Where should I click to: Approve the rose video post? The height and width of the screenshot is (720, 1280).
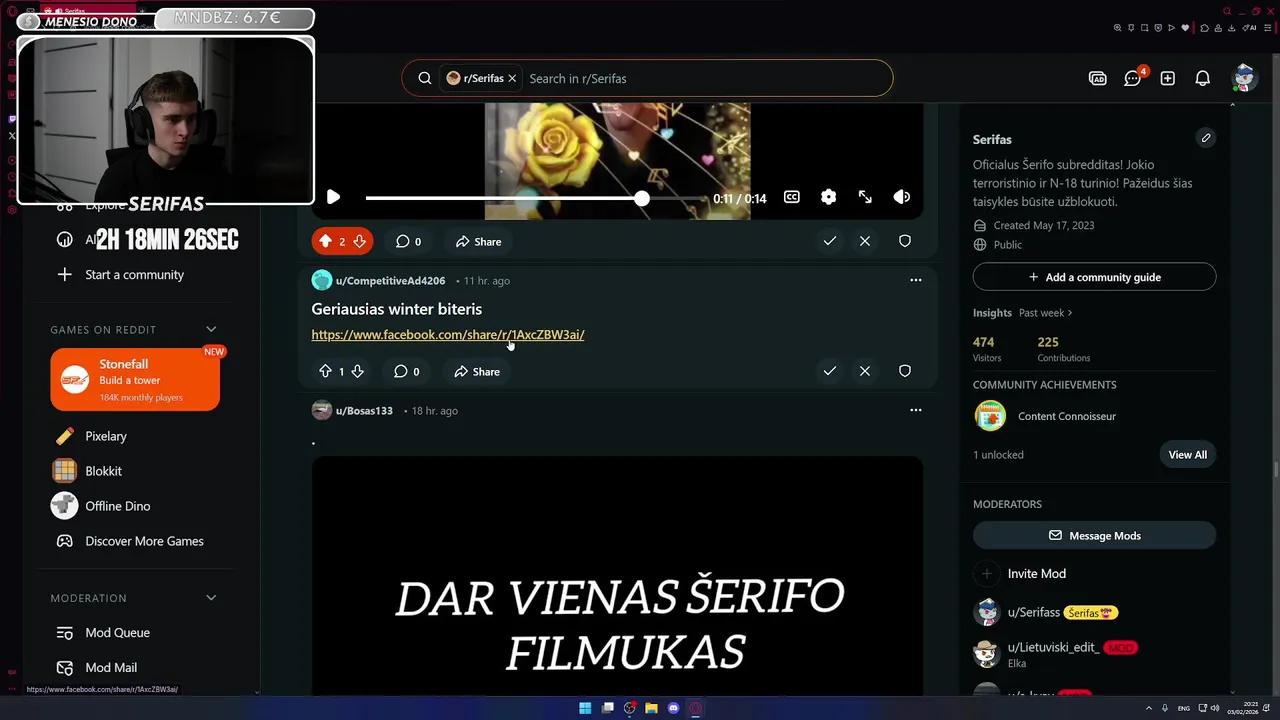830,241
